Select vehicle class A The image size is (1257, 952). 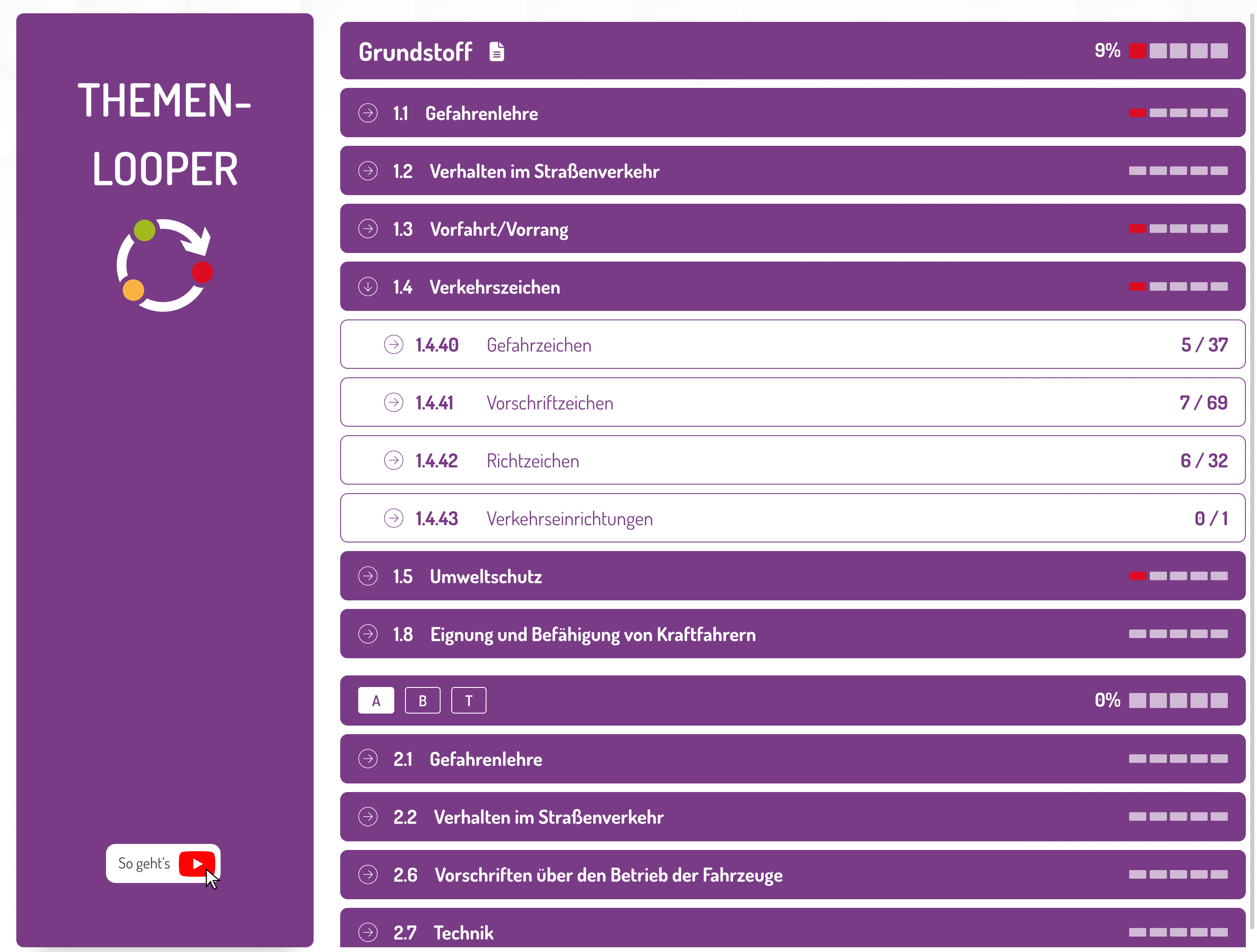coord(376,700)
